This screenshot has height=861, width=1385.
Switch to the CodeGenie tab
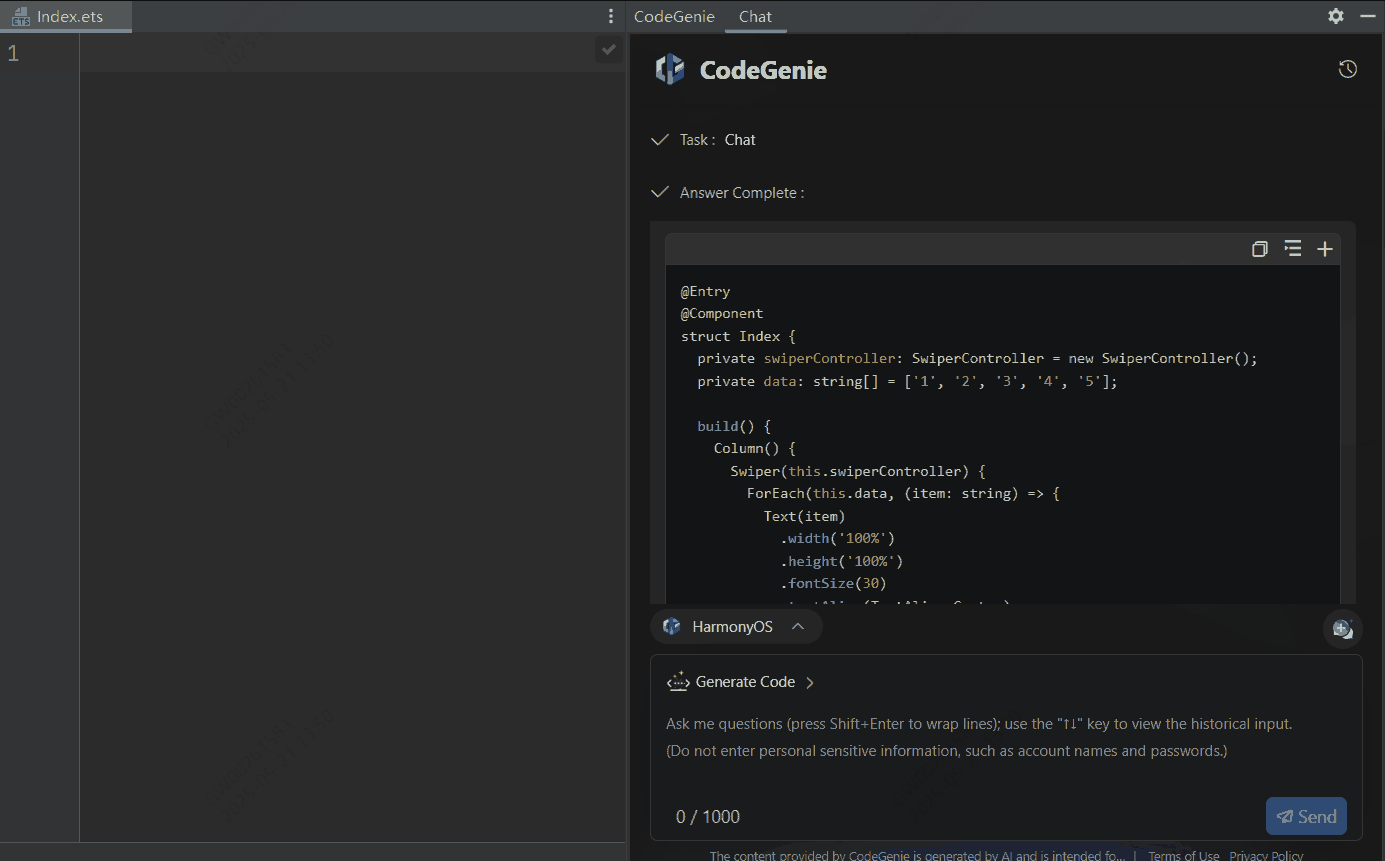click(x=673, y=16)
